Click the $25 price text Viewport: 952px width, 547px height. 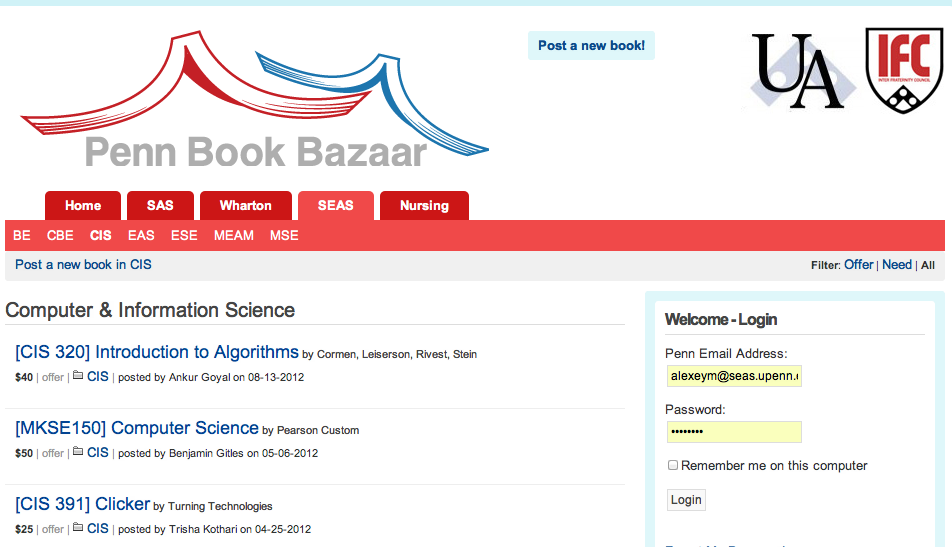click(x=24, y=529)
